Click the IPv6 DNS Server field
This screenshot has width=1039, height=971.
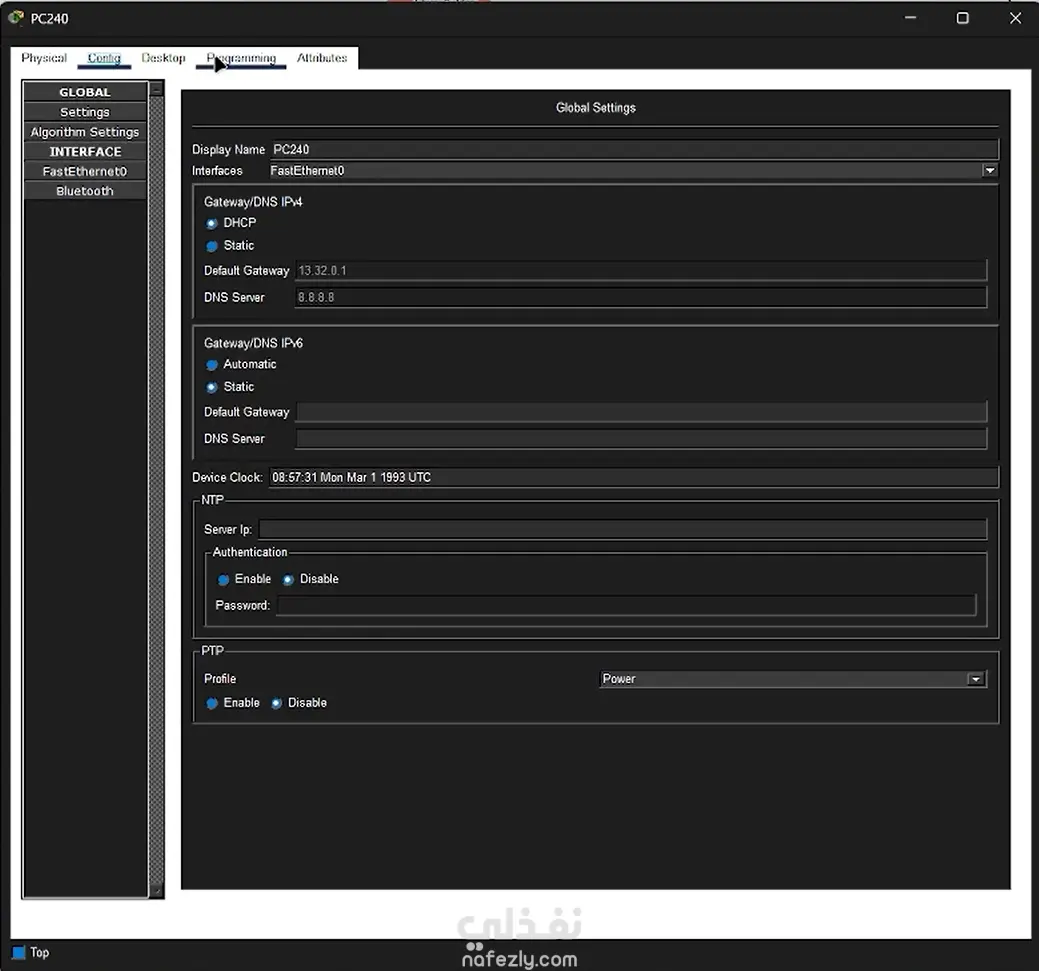[x=641, y=438]
